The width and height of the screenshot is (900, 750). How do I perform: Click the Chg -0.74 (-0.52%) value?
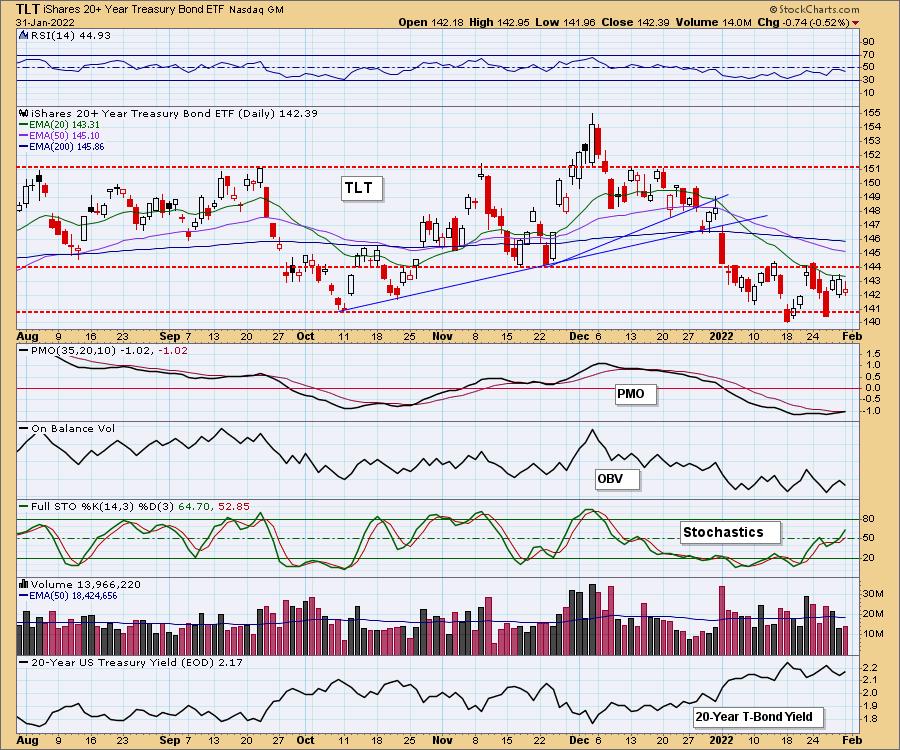pyautogui.click(x=804, y=22)
